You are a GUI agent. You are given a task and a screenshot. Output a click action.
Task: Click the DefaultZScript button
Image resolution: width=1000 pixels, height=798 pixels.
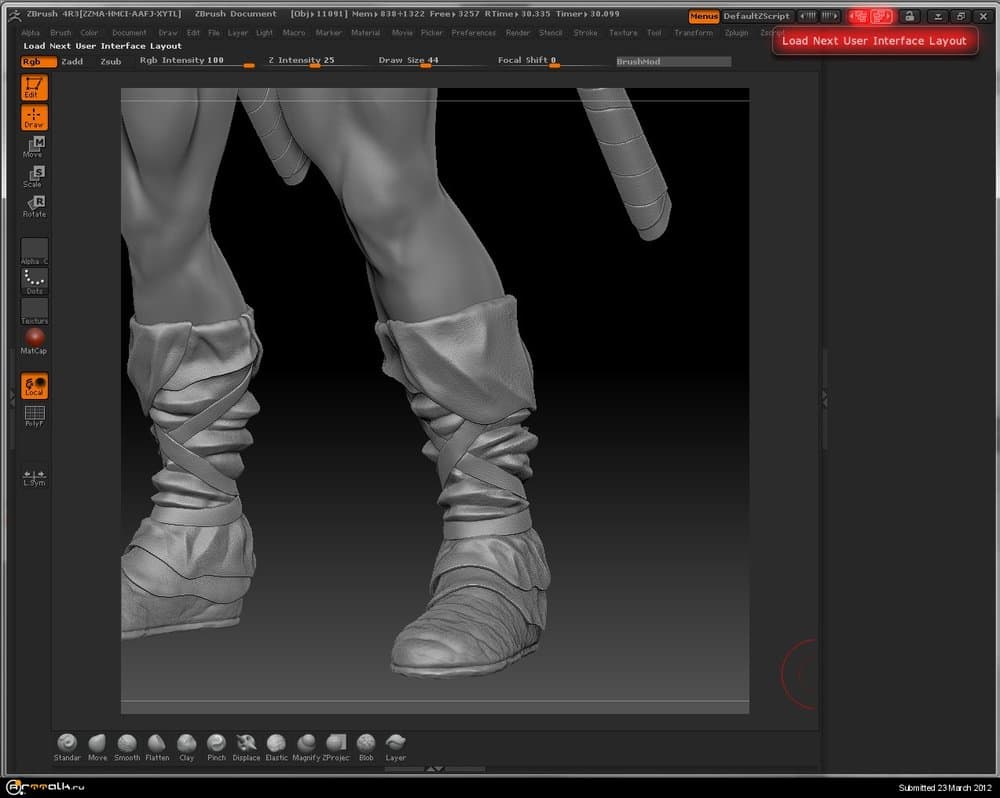coord(757,16)
